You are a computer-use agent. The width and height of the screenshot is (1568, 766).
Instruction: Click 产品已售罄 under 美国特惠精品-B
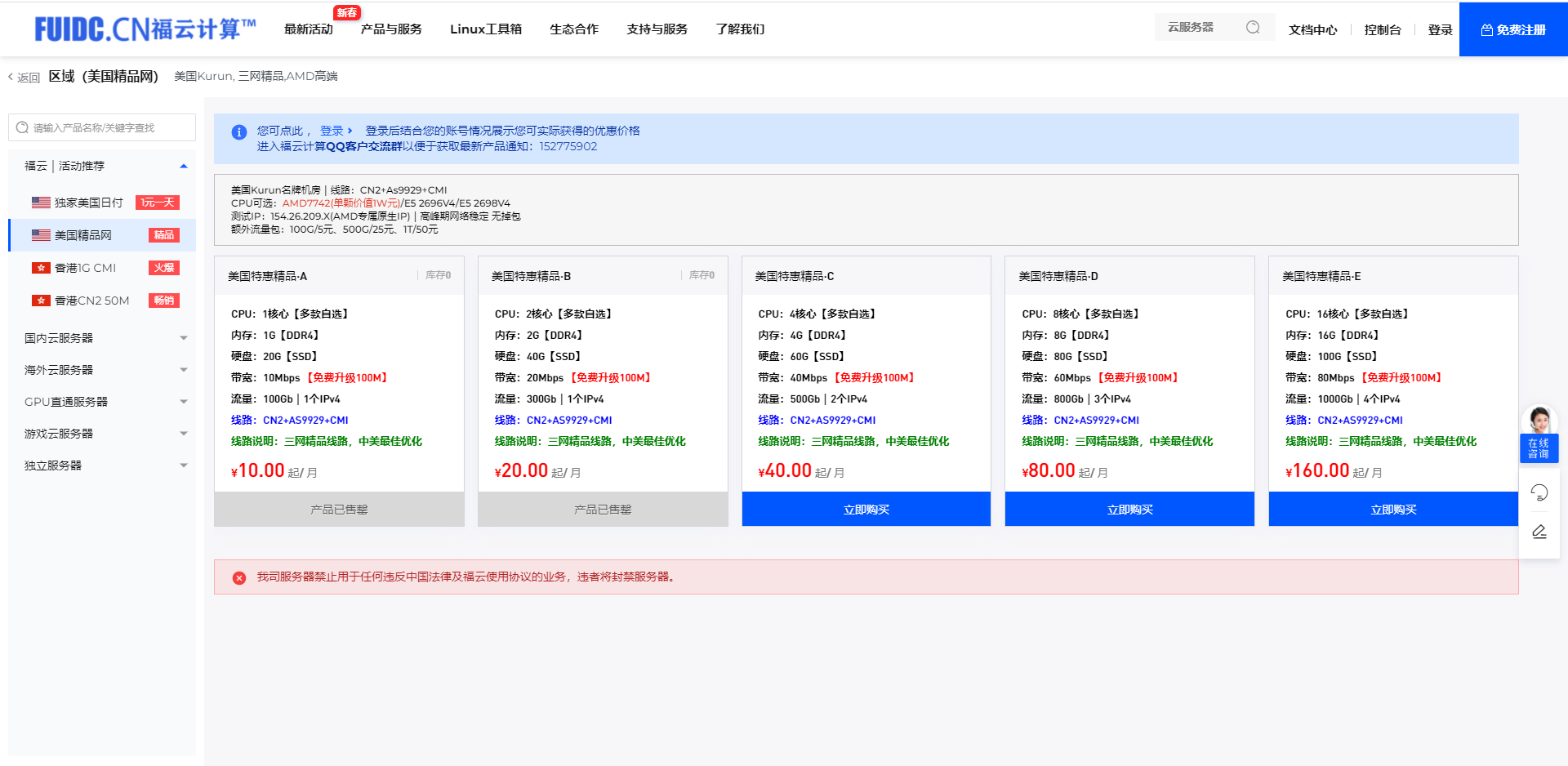point(603,509)
